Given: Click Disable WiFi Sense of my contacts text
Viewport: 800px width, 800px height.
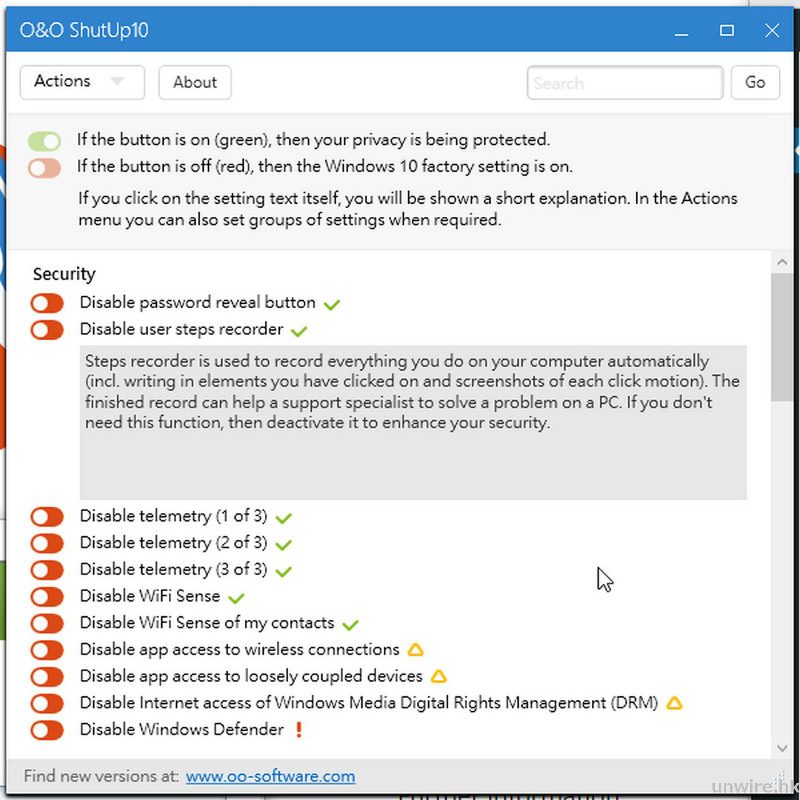Looking at the screenshot, I should tap(207, 622).
